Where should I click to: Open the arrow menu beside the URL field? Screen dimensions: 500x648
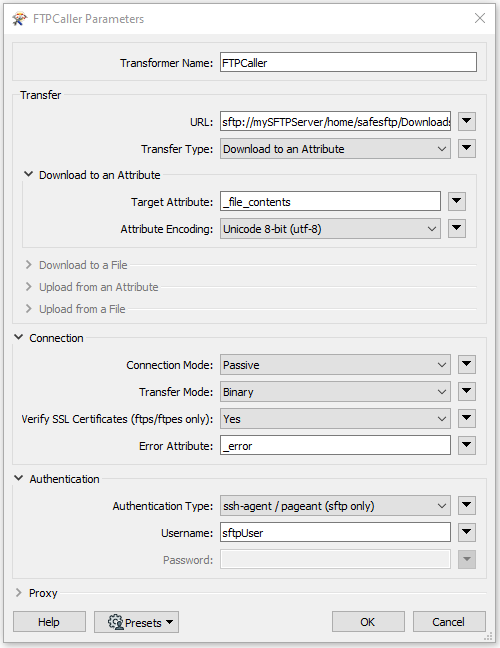click(x=467, y=122)
